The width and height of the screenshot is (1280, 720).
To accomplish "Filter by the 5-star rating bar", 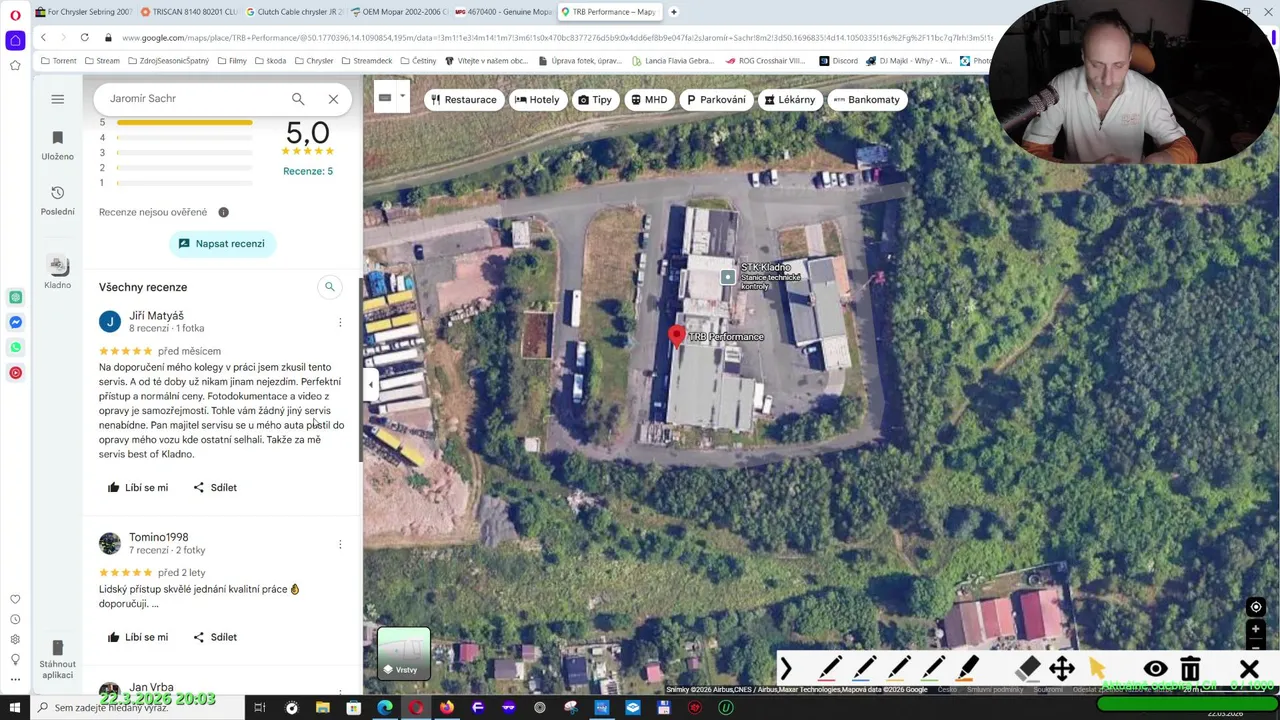I will 184,123.
